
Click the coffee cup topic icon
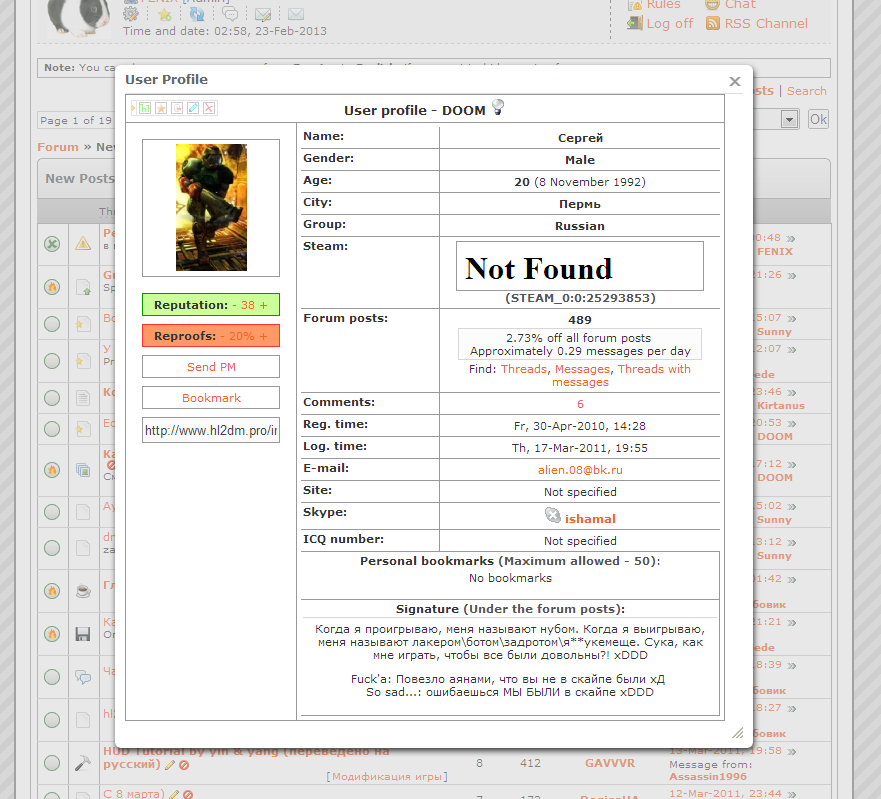(x=83, y=591)
